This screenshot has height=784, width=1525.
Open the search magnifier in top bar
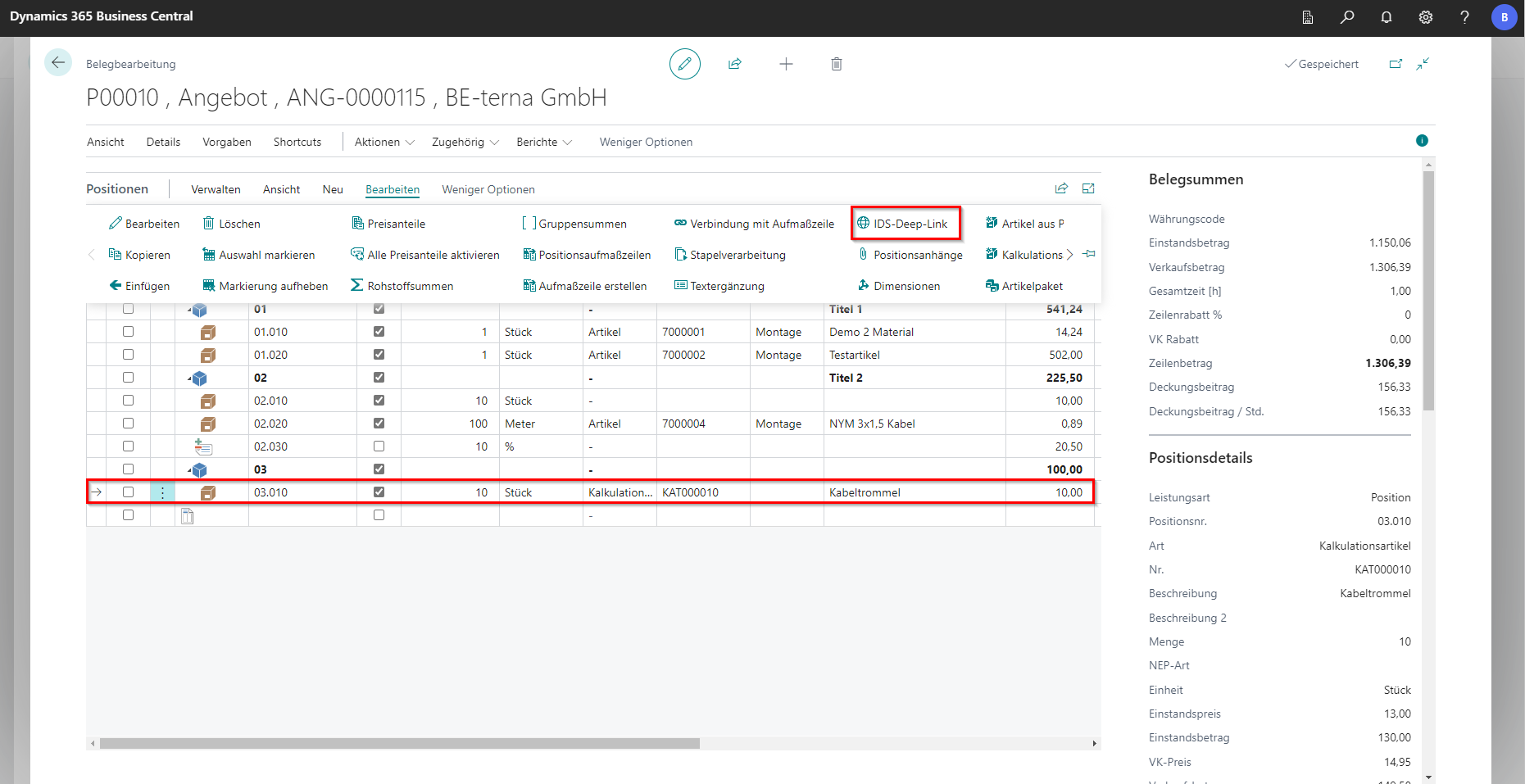pos(1347,17)
